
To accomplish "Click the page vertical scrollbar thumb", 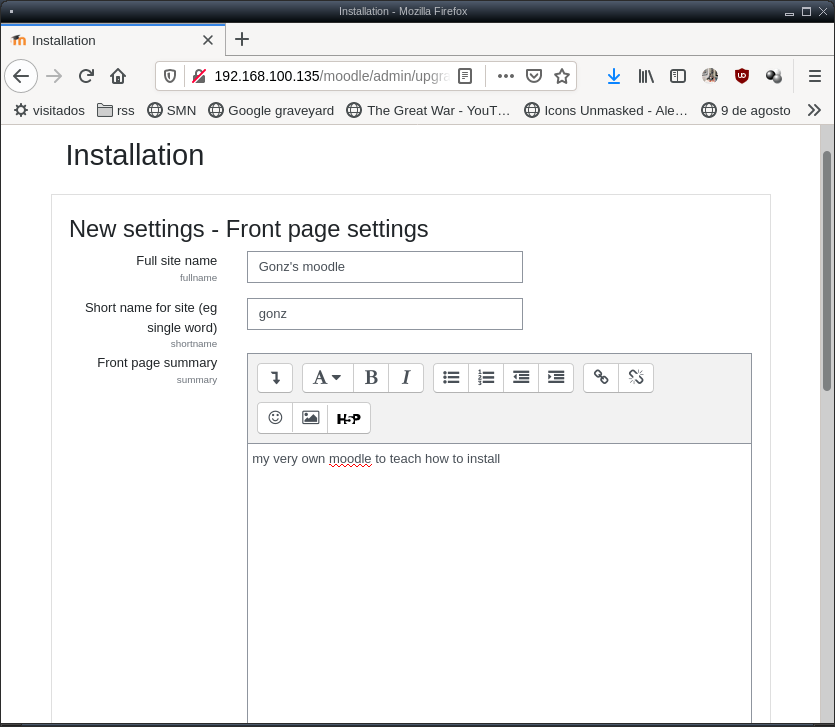I will pos(827,272).
